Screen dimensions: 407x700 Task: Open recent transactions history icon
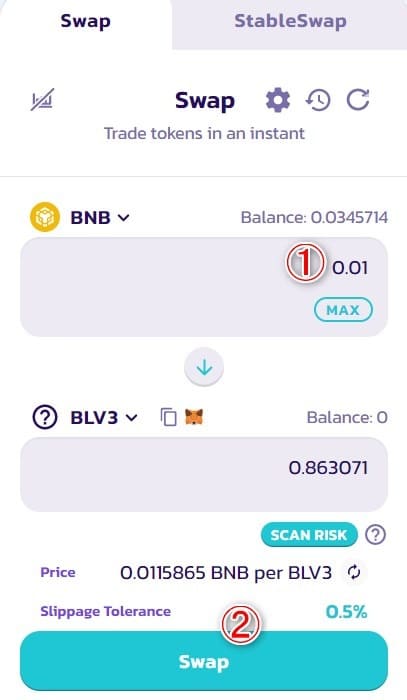[318, 100]
